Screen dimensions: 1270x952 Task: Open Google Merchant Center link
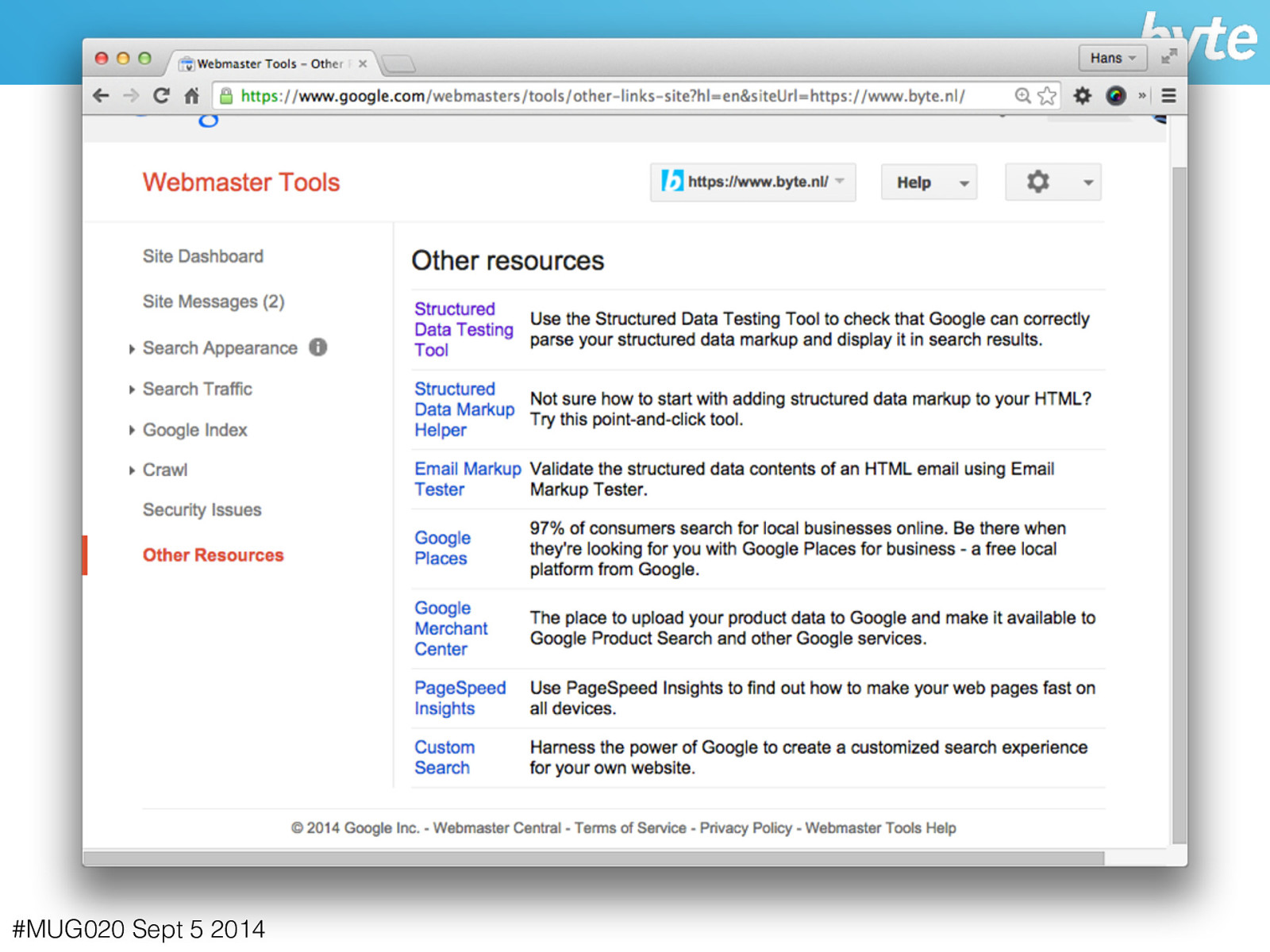tap(451, 628)
